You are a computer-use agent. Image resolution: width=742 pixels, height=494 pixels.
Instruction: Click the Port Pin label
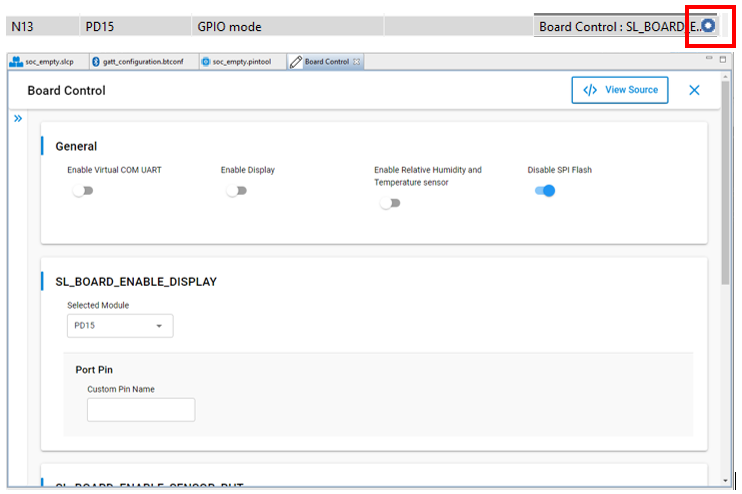[x=94, y=370]
